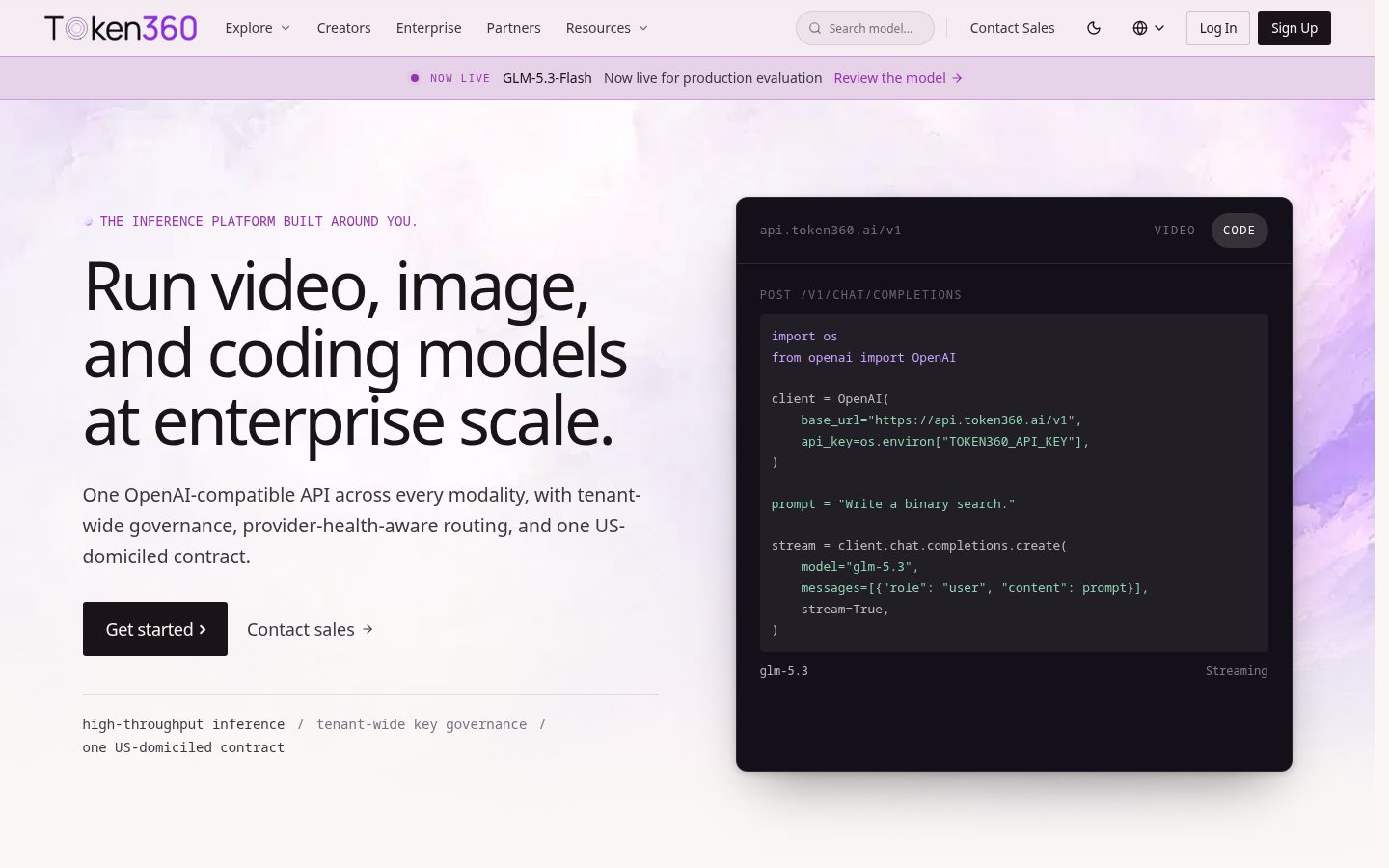Click the GLM-5.3-Flash announcement name

(x=547, y=78)
